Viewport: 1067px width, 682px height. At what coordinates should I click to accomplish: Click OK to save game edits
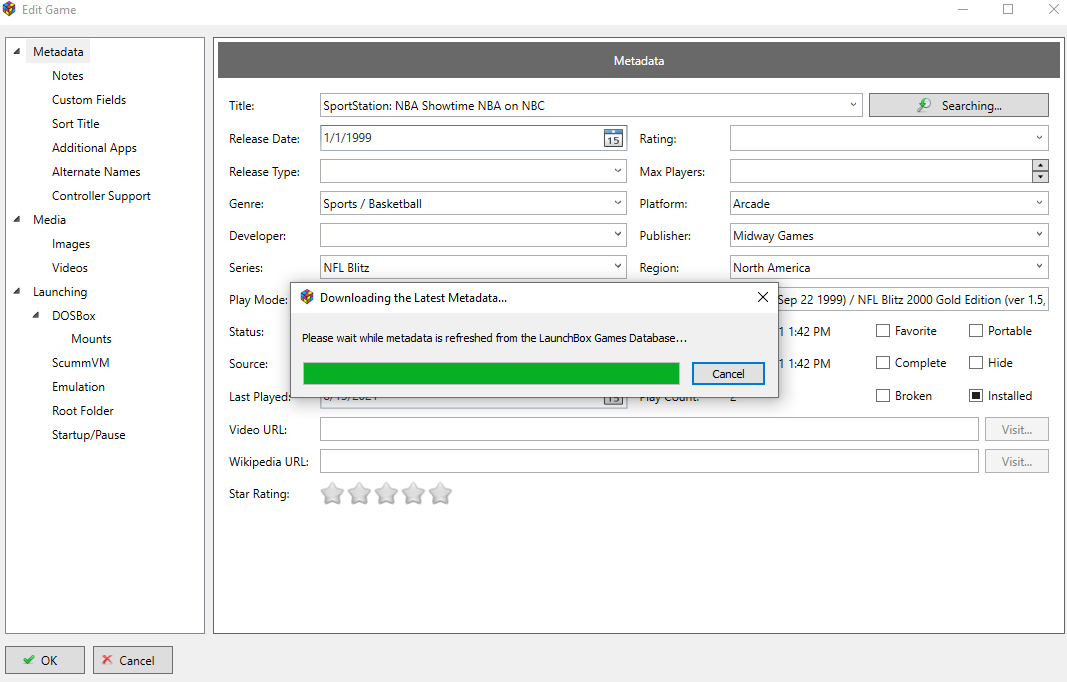point(45,660)
